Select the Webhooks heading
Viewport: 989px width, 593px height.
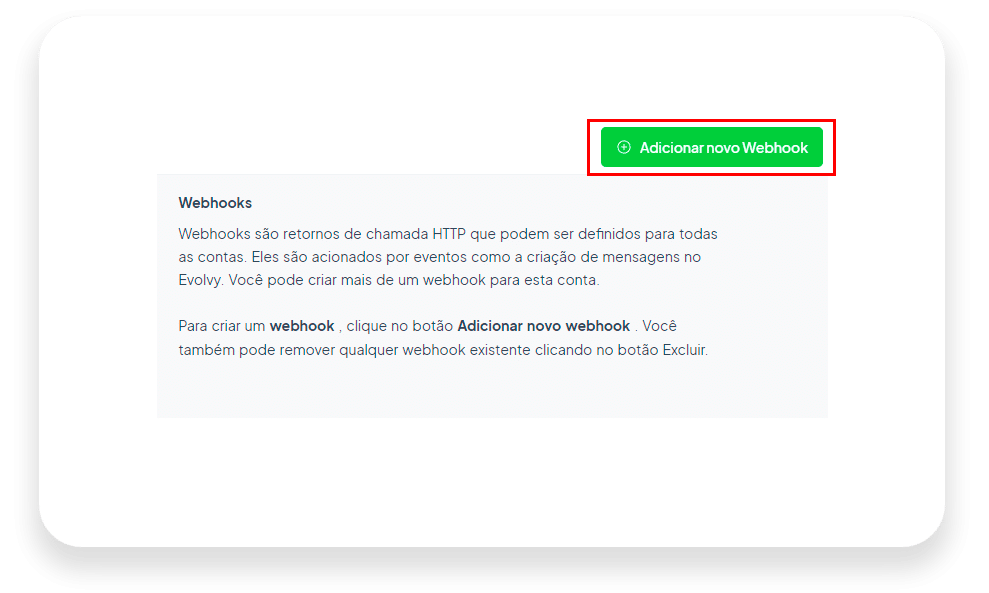tap(215, 203)
